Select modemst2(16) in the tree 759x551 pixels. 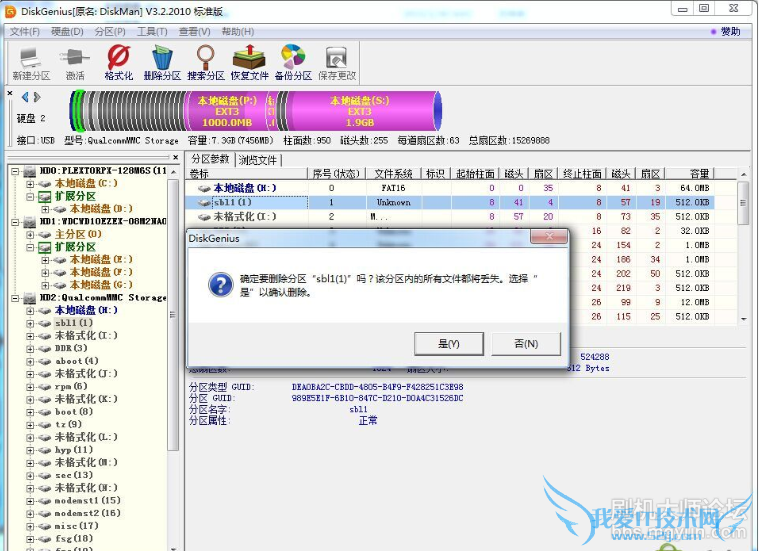point(88,513)
